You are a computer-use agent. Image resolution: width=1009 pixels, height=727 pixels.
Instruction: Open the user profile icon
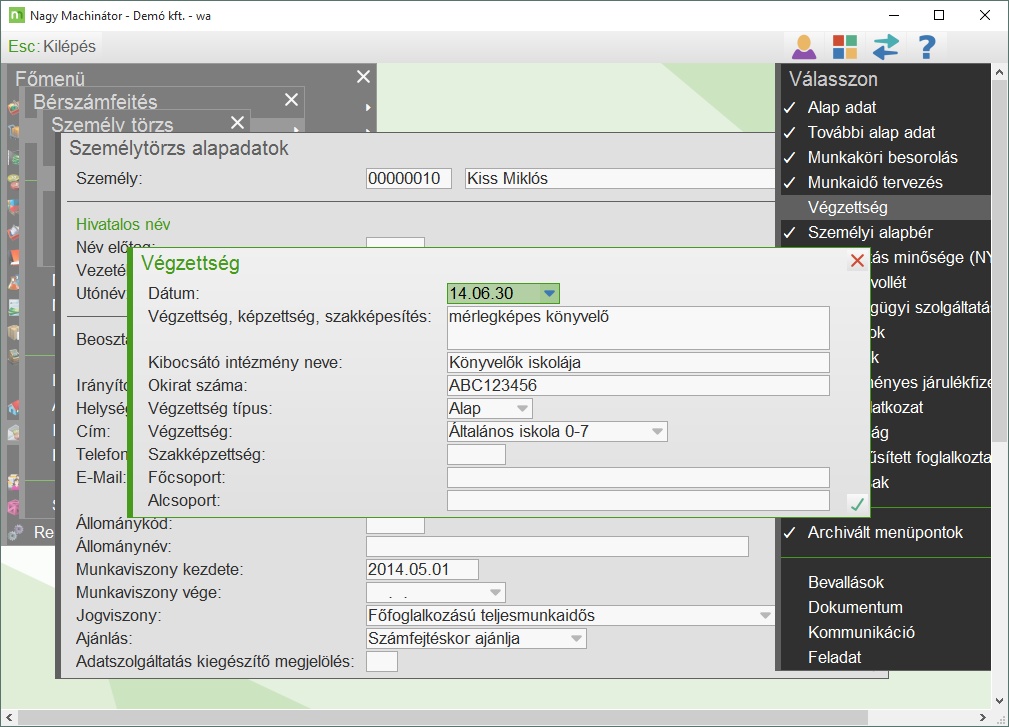tap(804, 47)
